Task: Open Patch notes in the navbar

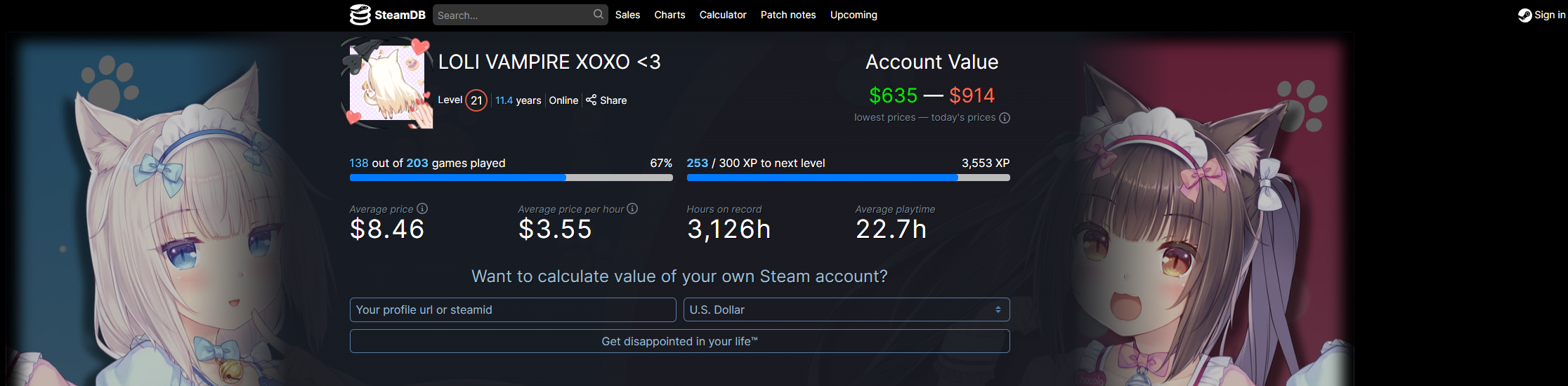Action: pyautogui.click(x=788, y=15)
